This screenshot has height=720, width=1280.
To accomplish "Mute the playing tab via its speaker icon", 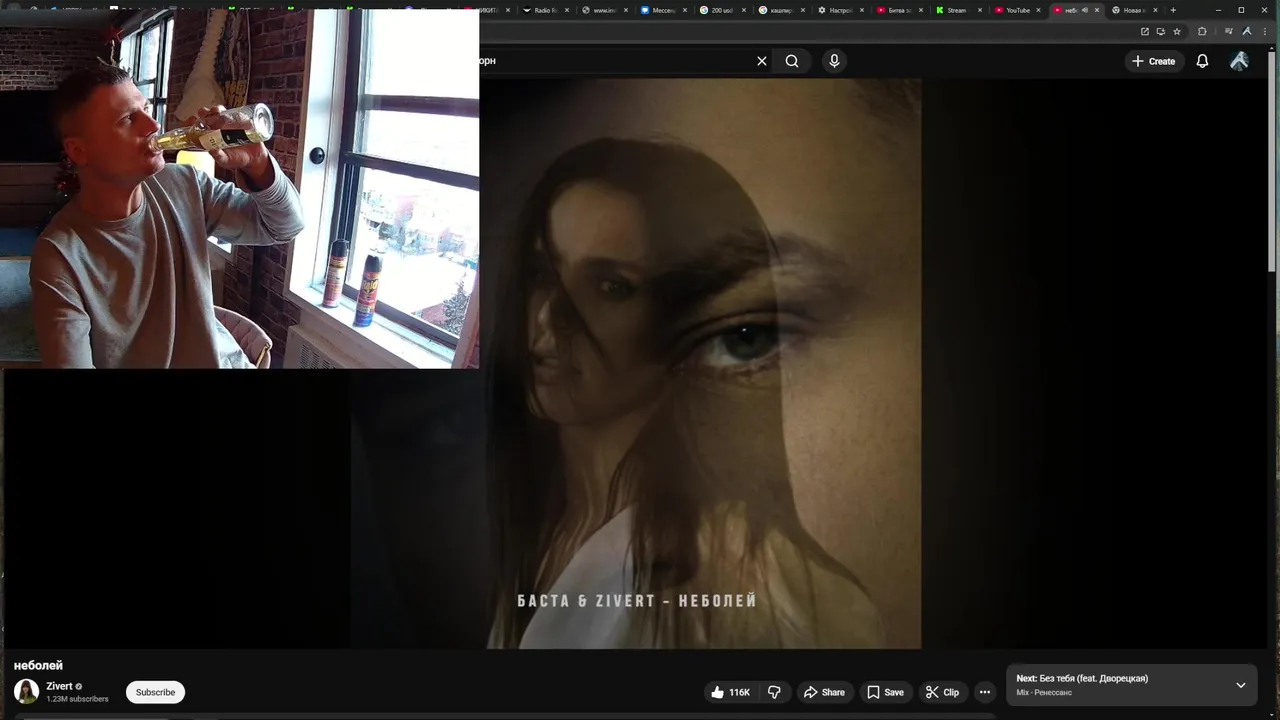I will [1085, 10].
